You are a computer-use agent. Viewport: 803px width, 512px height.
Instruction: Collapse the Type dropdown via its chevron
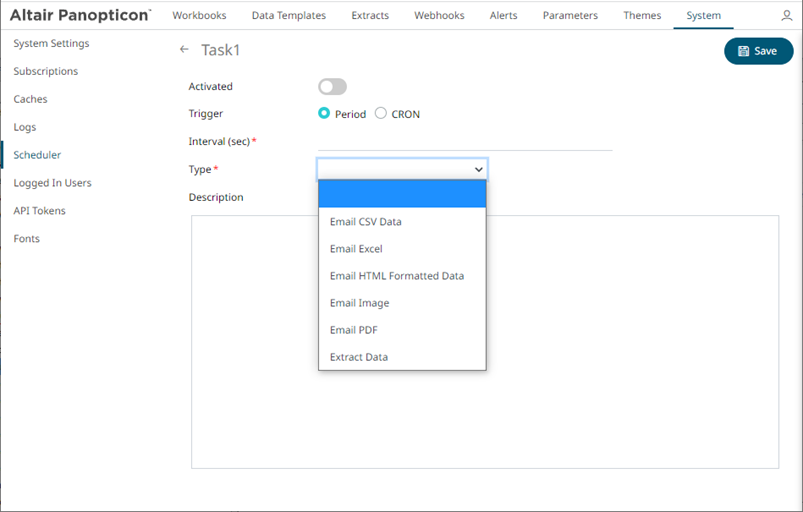coord(478,170)
